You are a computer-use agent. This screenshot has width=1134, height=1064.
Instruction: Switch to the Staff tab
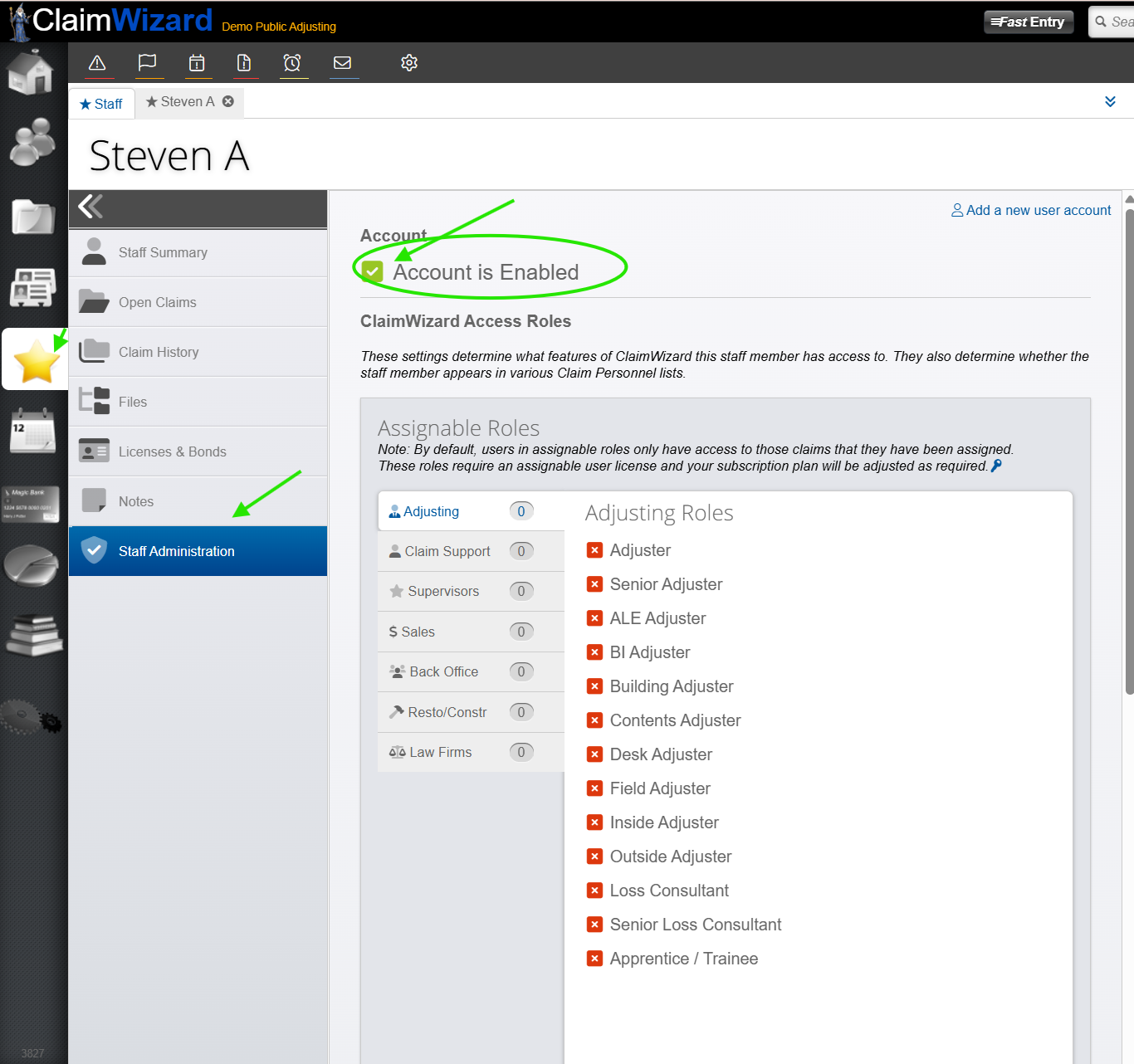click(101, 104)
